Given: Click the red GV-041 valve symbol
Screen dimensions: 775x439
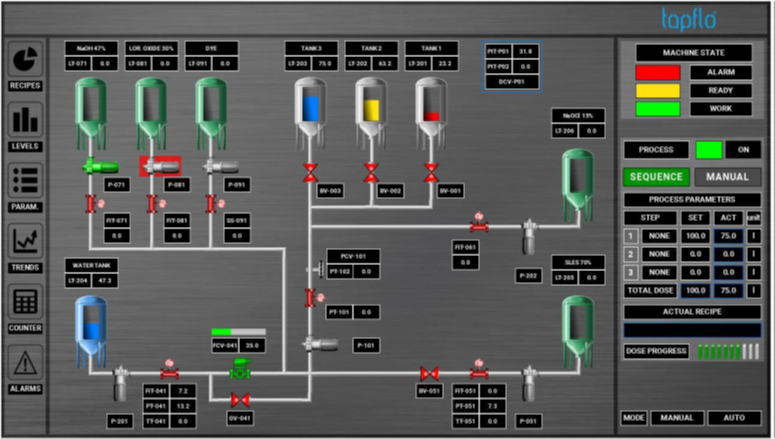Looking at the screenshot, I should 239,400.
